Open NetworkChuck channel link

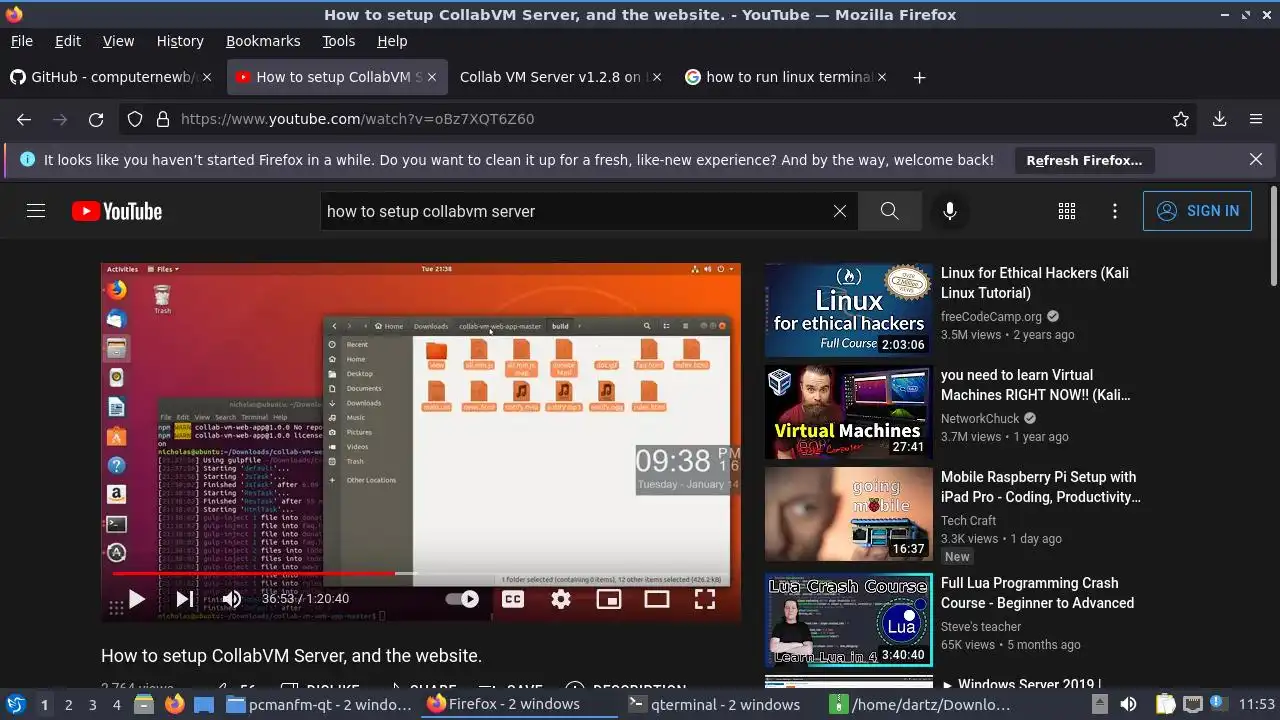coord(980,419)
